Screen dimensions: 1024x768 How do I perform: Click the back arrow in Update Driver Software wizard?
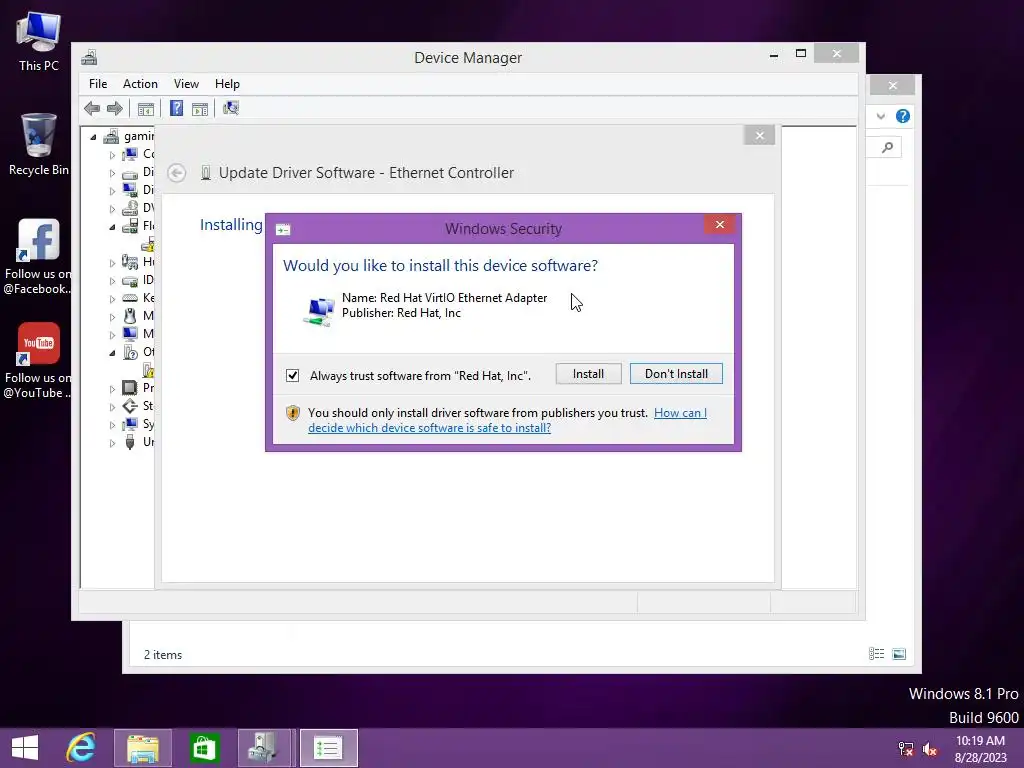[x=176, y=173]
